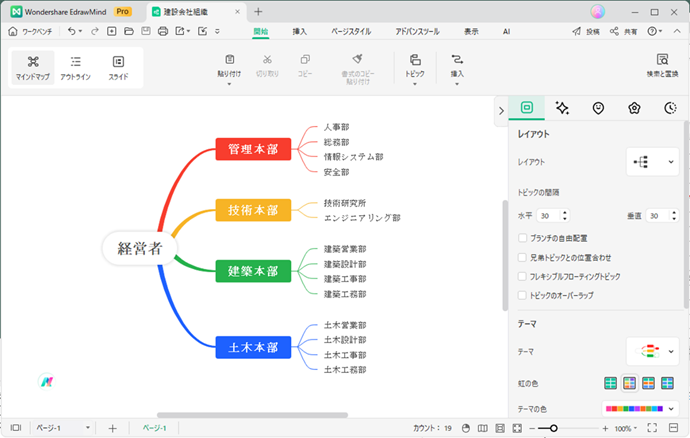Open the 開始 ribbon tab

point(261,31)
